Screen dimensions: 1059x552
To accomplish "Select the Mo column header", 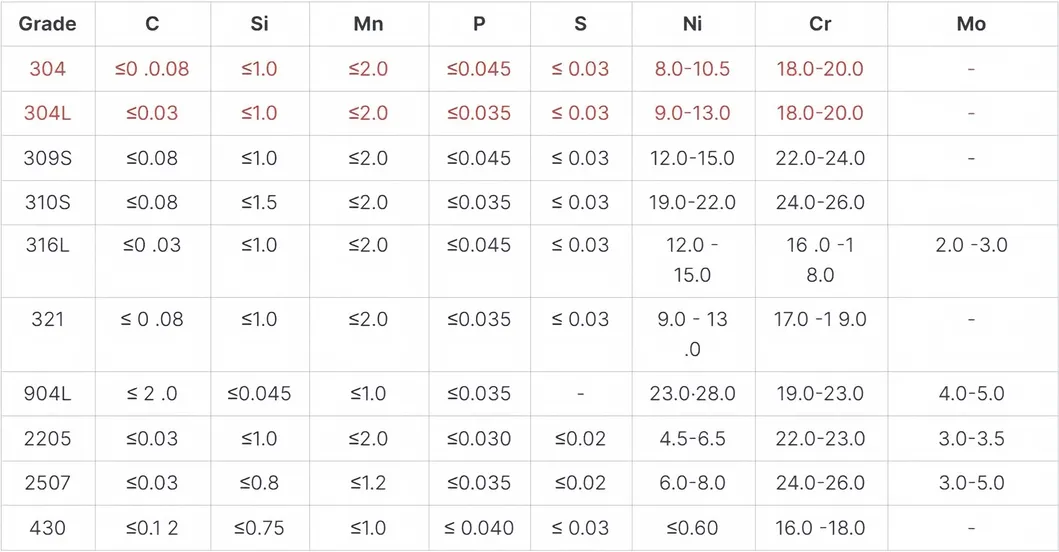I will click(x=970, y=24).
